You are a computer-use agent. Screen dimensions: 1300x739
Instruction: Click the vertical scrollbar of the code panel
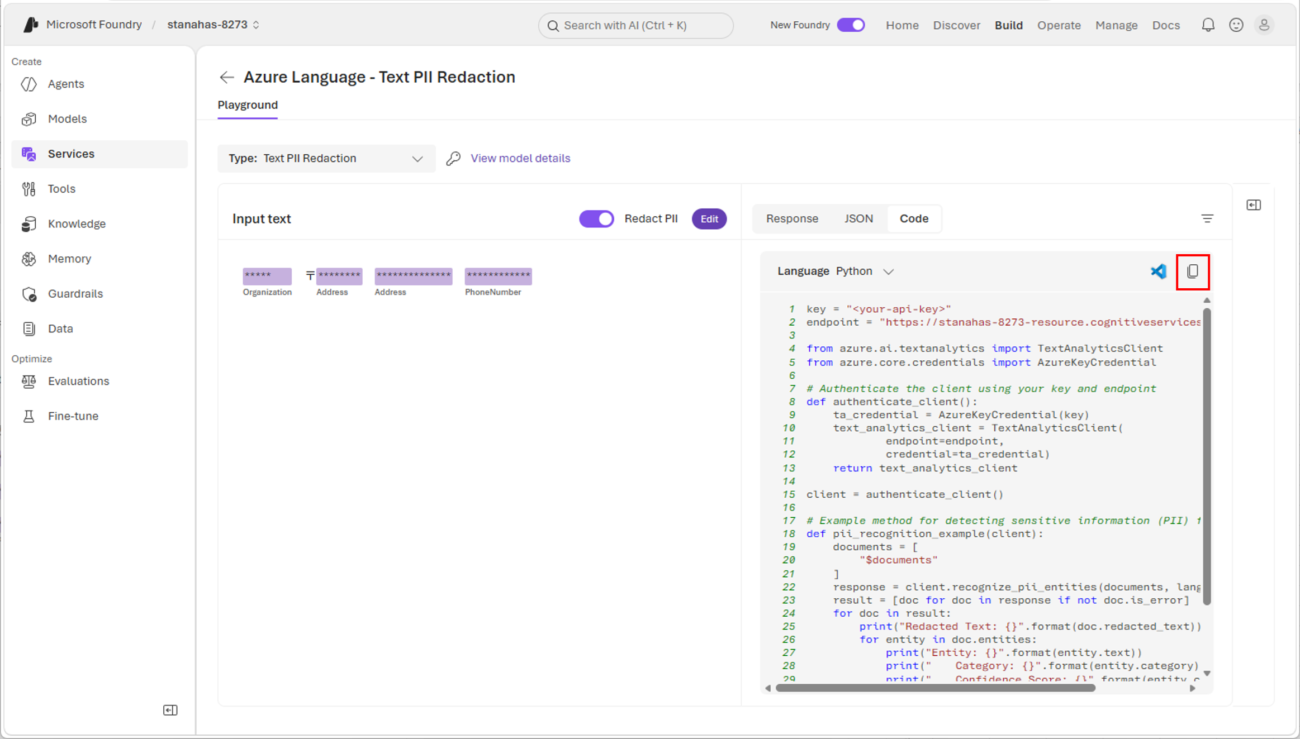click(x=1207, y=457)
